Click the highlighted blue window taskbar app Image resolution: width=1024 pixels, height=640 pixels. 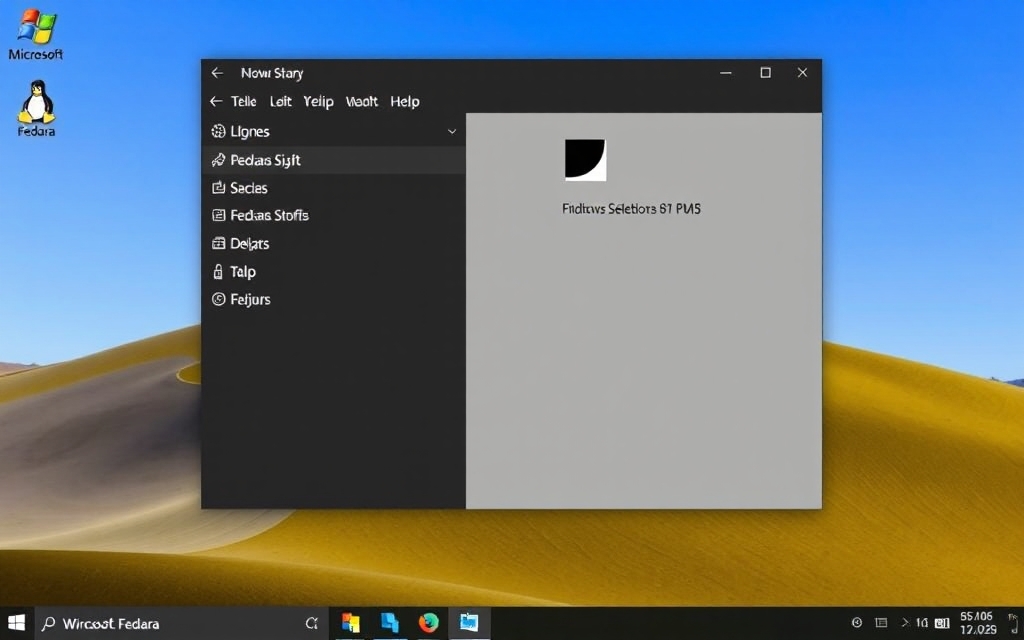pos(469,622)
